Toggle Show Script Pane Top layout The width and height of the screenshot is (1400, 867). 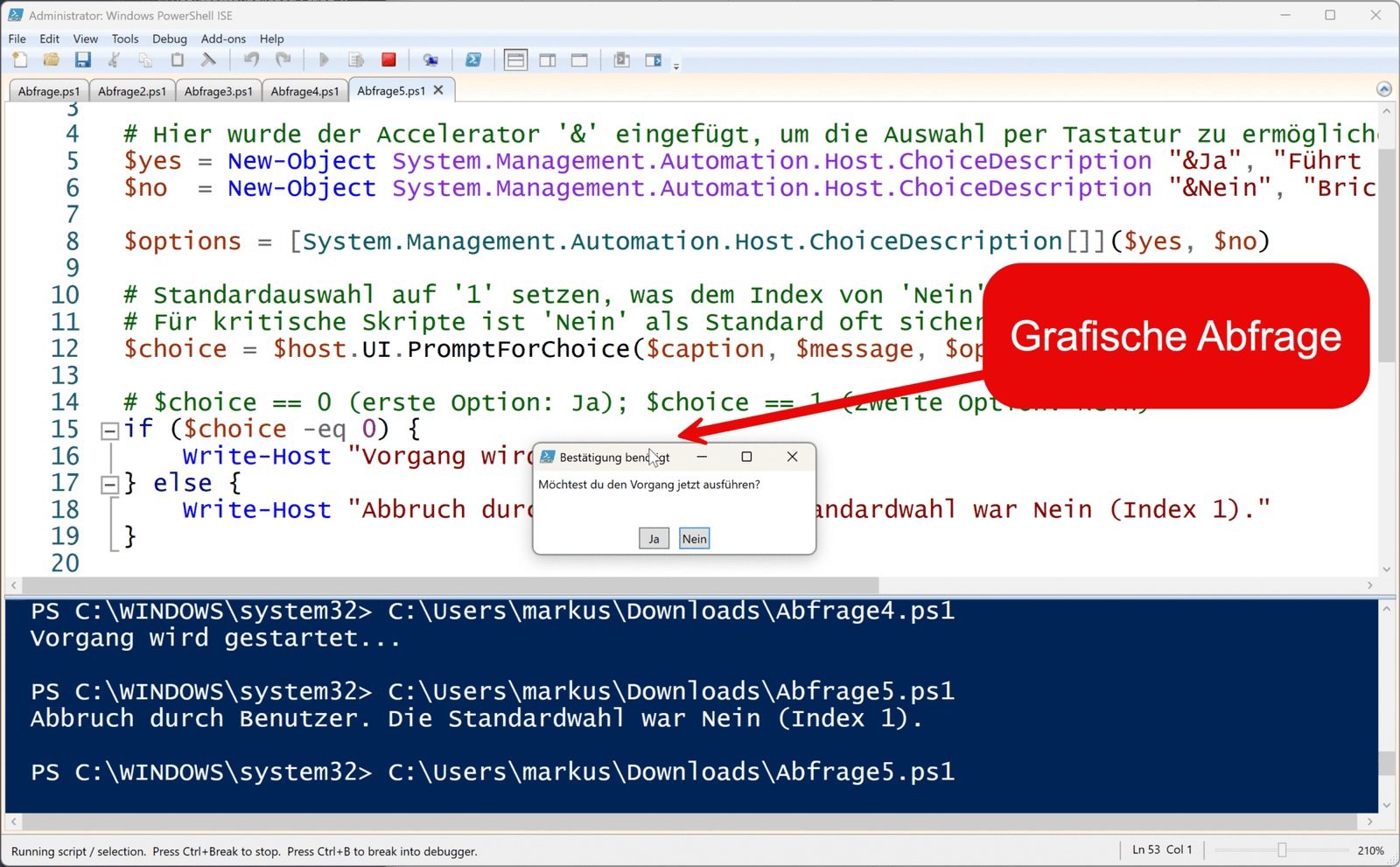tap(515, 59)
